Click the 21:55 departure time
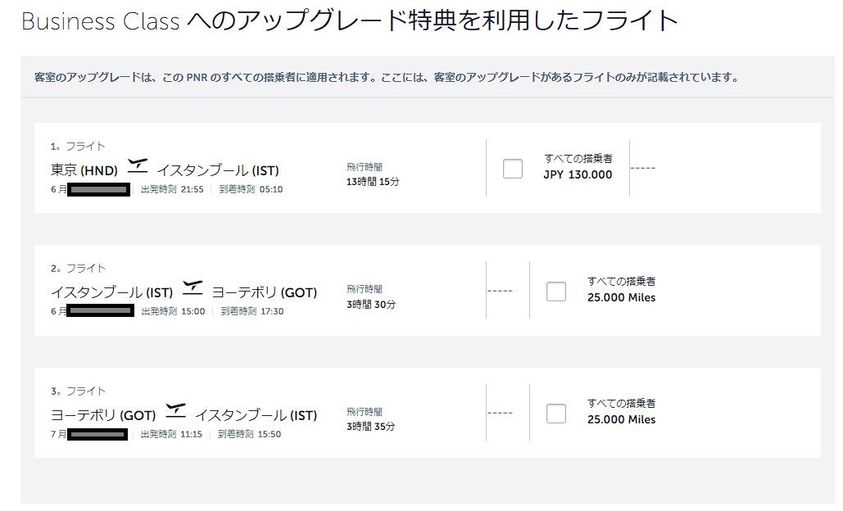Image resolution: width=843 pixels, height=511 pixels. [x=192, y=189]
